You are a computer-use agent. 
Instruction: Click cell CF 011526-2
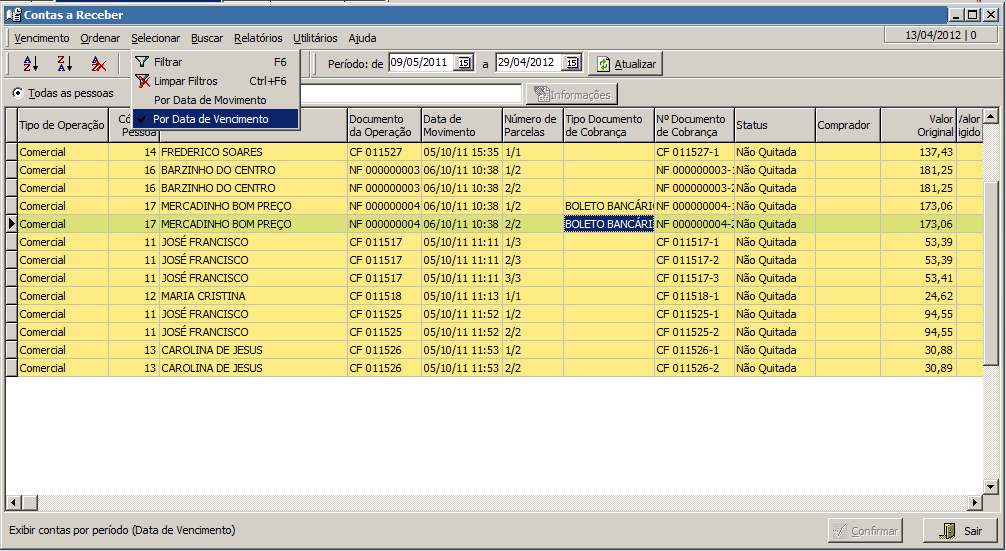click(694, 368)
